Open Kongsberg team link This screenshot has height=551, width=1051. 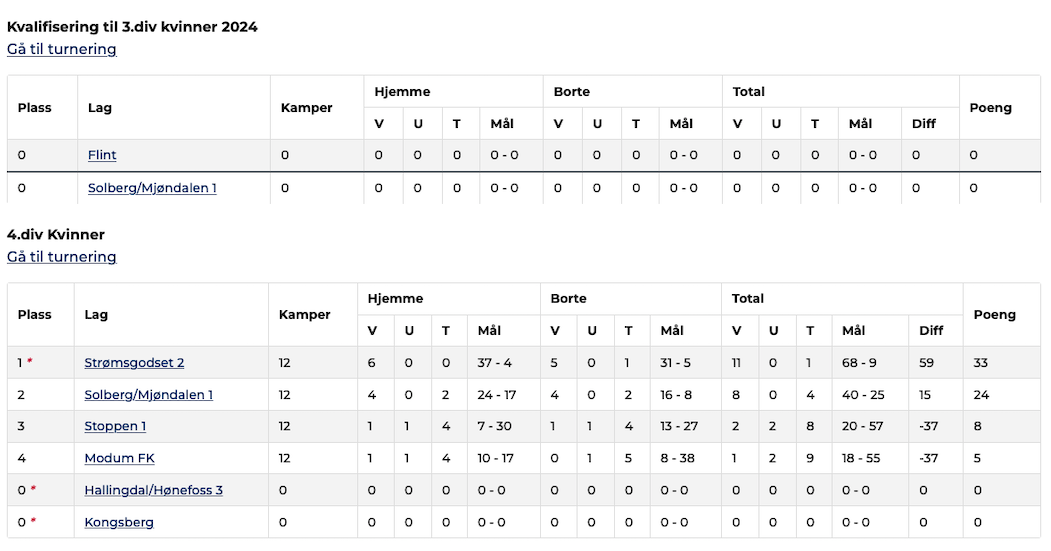(x=119, y=522)
